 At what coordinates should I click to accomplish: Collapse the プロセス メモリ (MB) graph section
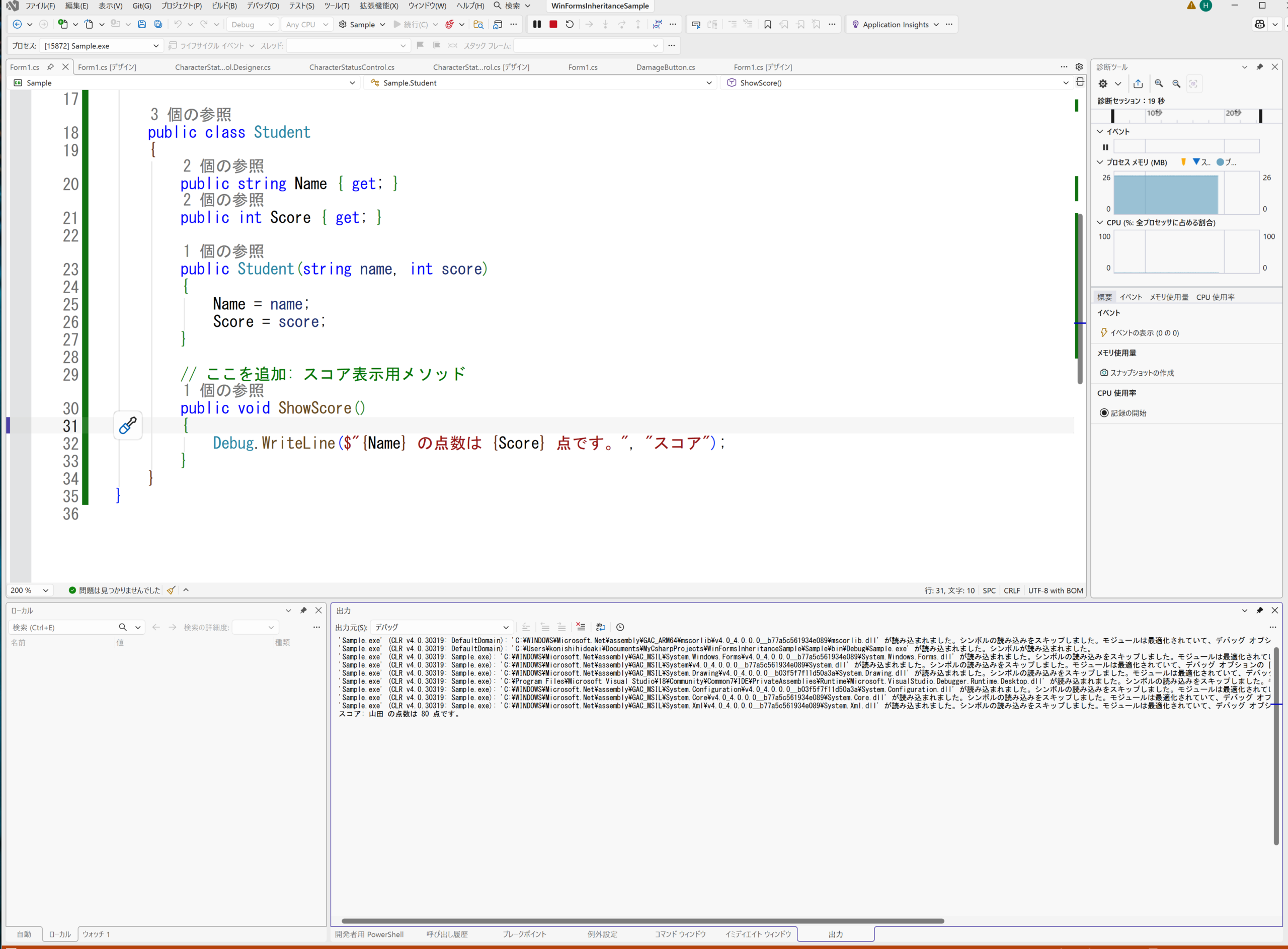[1100, 162]
